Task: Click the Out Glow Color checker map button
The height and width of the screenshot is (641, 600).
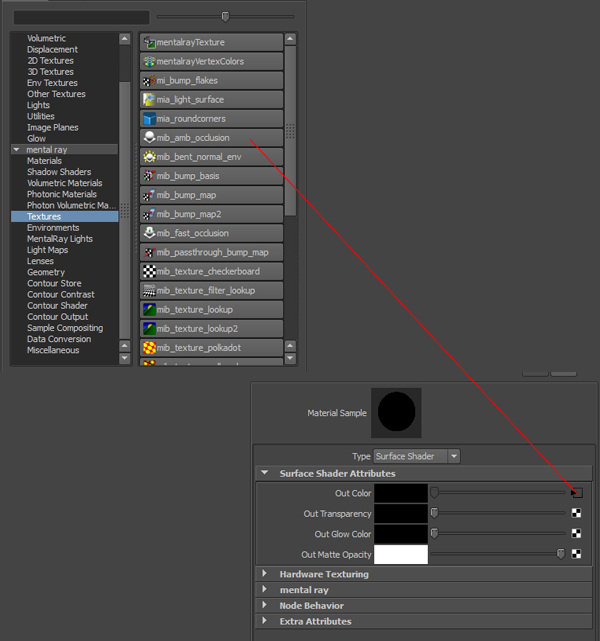Action: tap(576, 533)
